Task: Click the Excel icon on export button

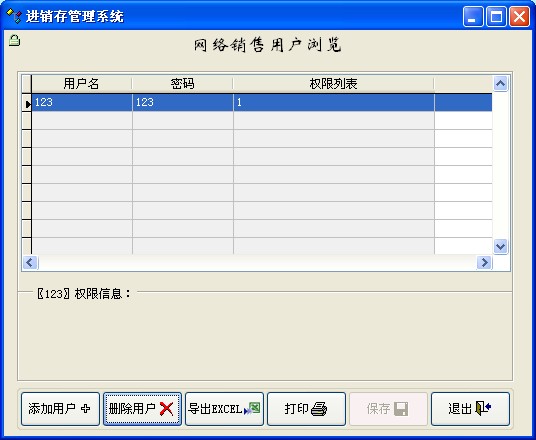Action: (252, 408)
